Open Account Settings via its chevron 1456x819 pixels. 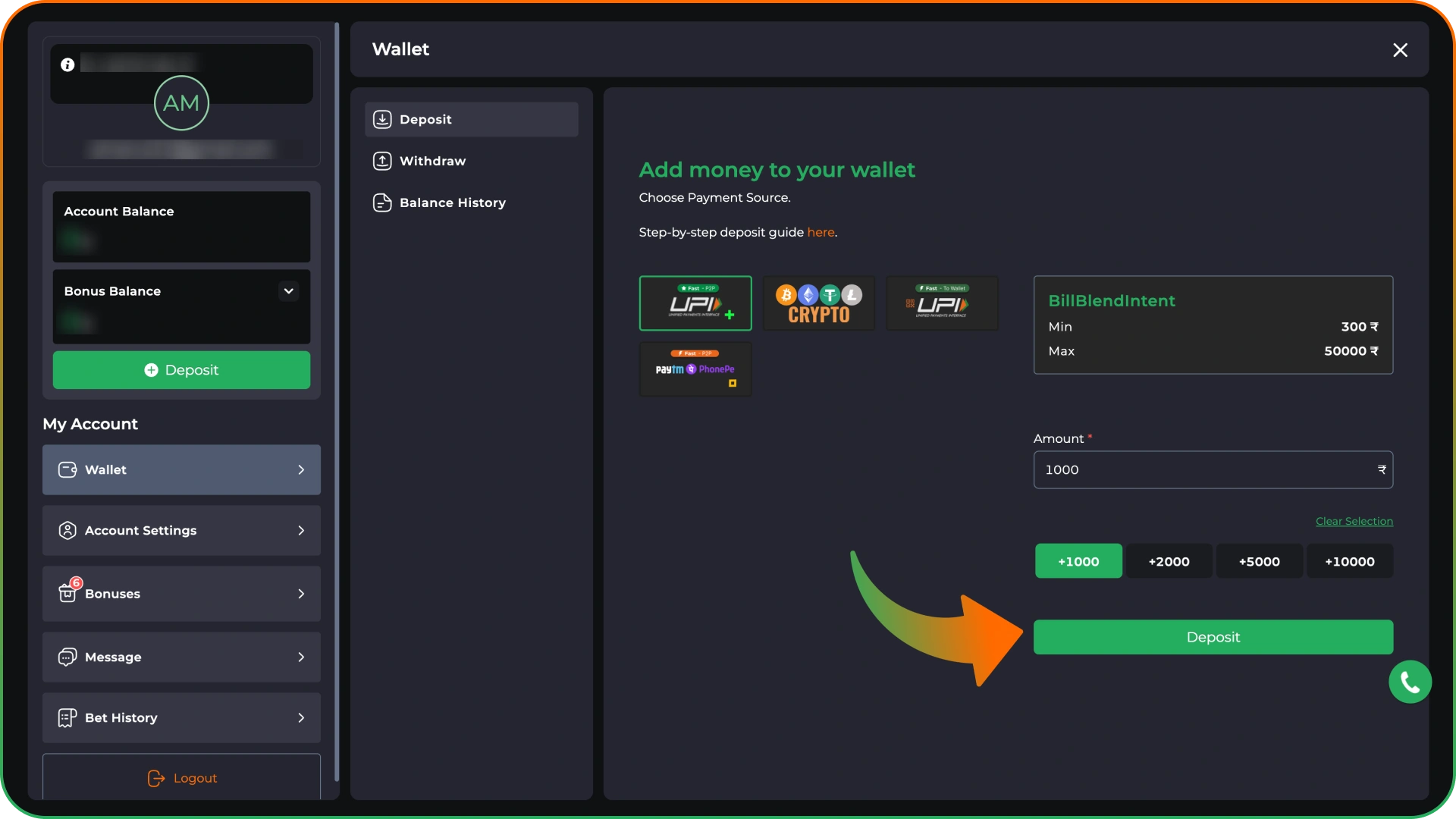tap(301, 531)
